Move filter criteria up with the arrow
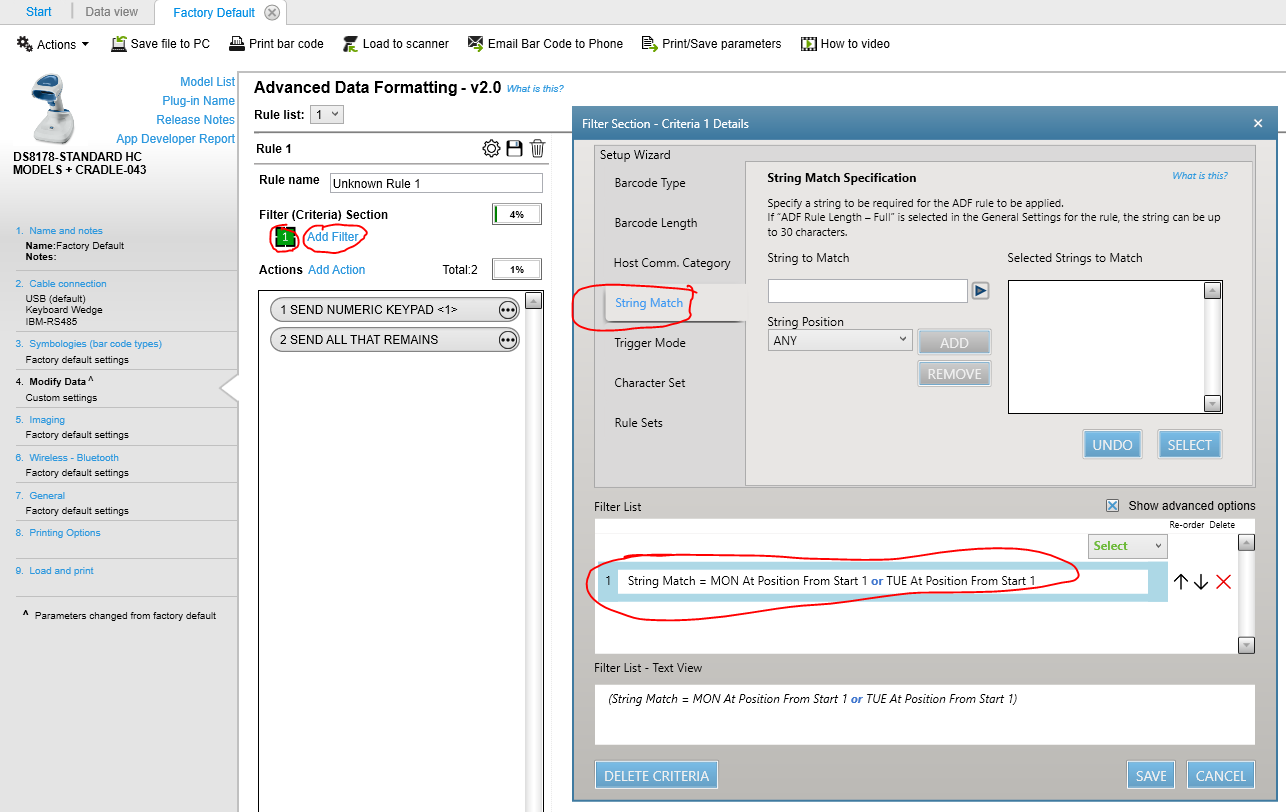The image size is (1286, 812). pos(1180,582)
